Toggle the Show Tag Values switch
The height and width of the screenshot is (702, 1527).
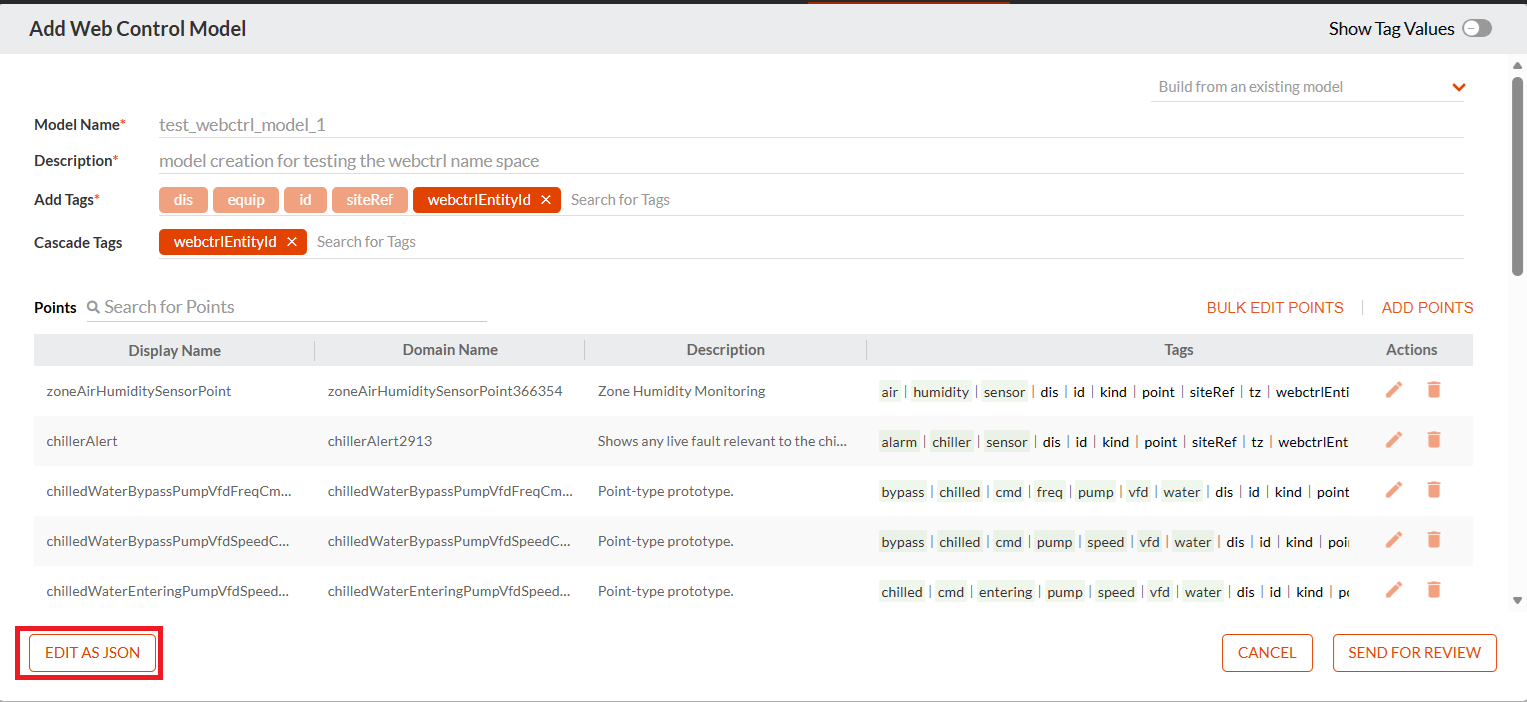[x=1477, y=29]
